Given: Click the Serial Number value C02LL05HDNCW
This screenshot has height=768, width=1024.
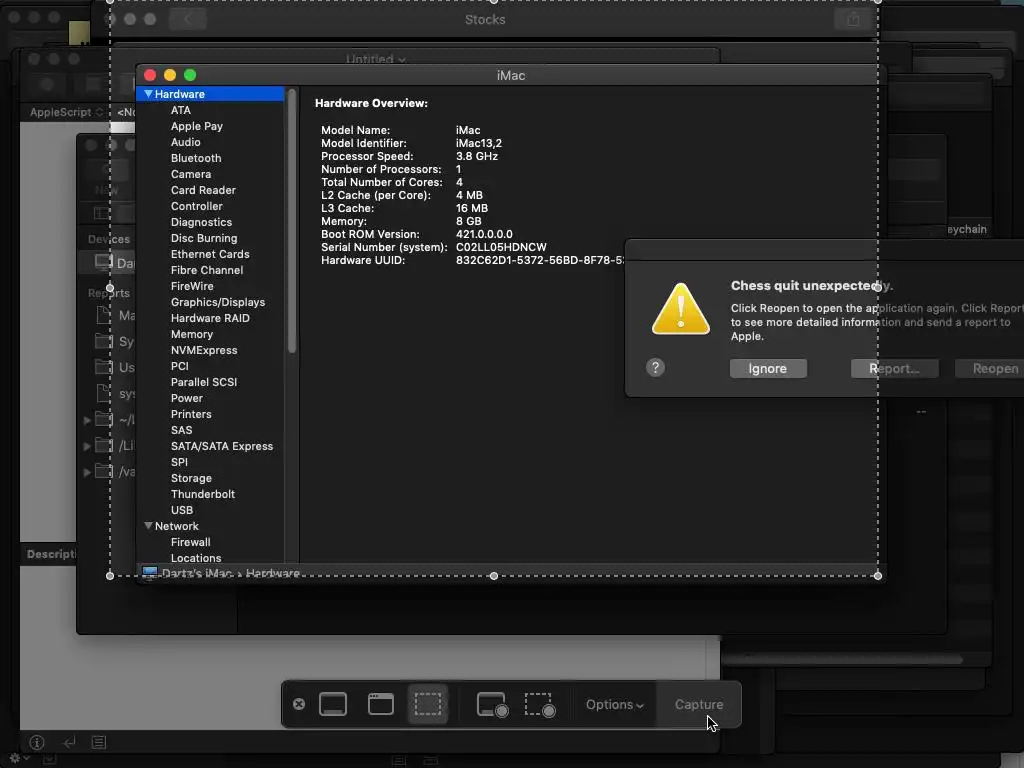Looking at the screenshot, I should coord(501,248).
